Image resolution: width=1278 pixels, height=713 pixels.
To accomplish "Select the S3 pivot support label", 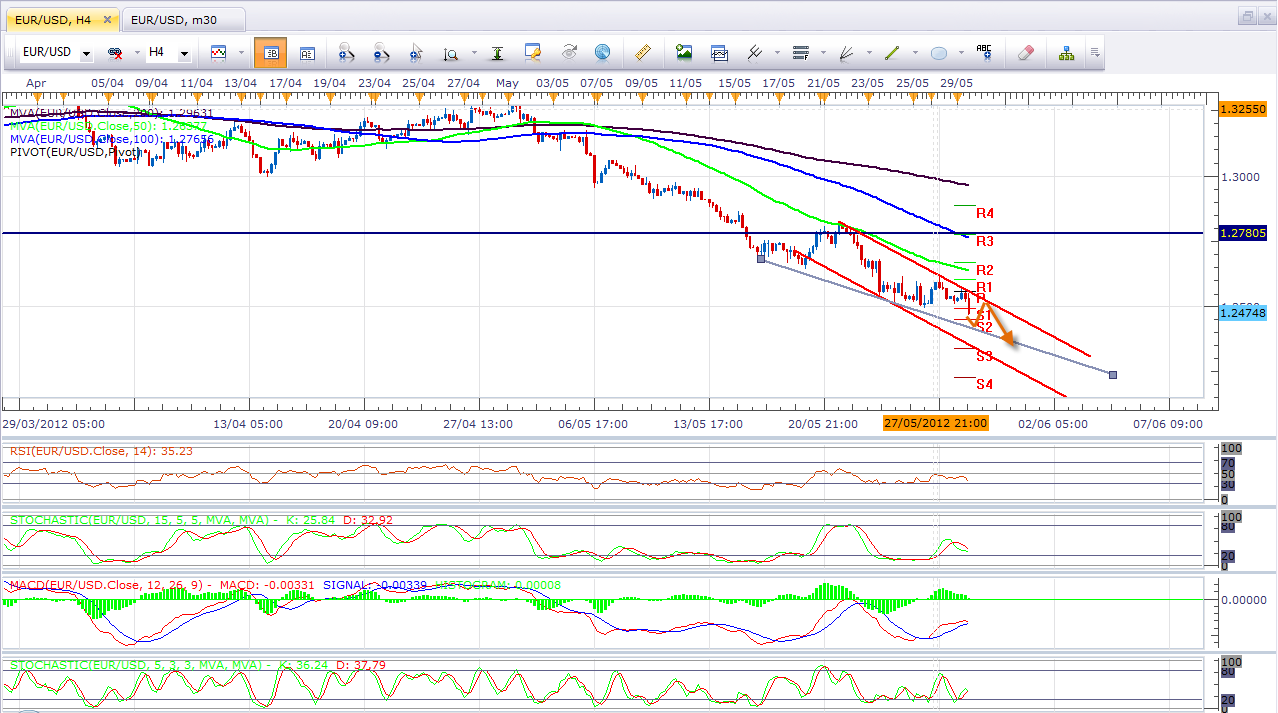I will click(984, 356).
